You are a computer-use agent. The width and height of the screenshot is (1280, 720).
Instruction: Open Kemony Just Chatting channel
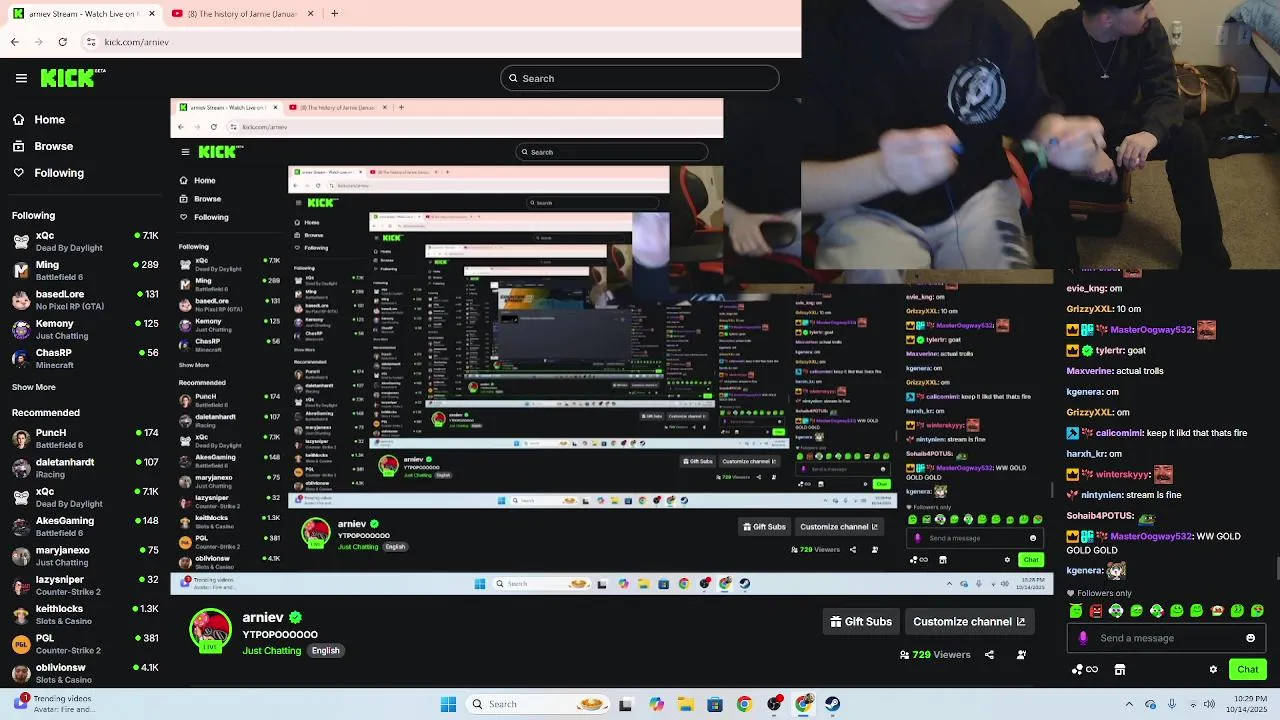tap(85, 329)
